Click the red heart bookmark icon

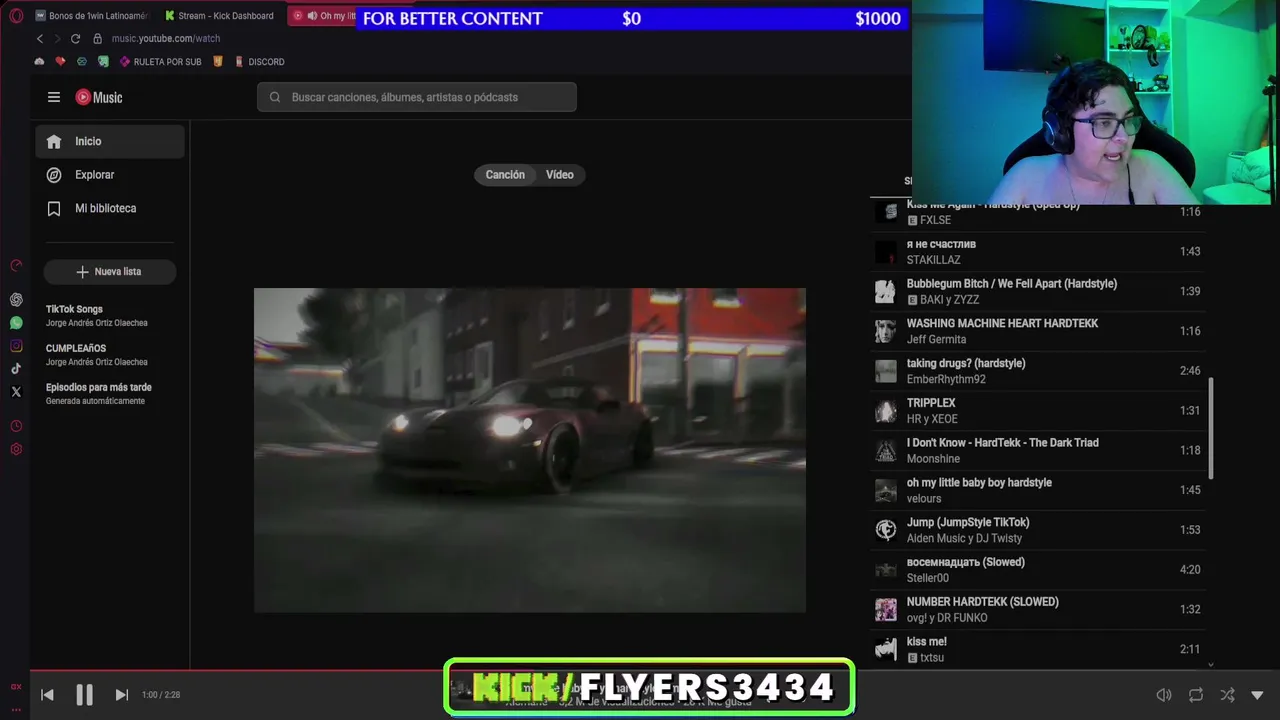(60, 62)
